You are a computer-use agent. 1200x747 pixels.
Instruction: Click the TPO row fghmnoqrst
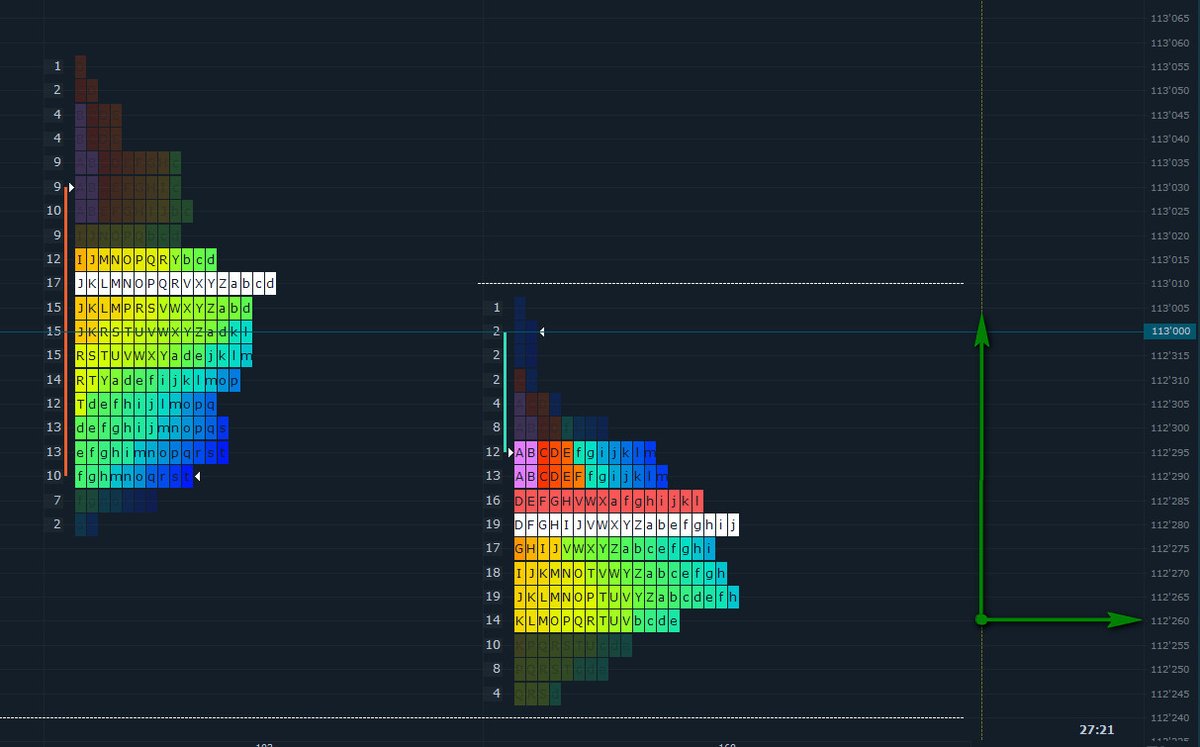point(134,476)
